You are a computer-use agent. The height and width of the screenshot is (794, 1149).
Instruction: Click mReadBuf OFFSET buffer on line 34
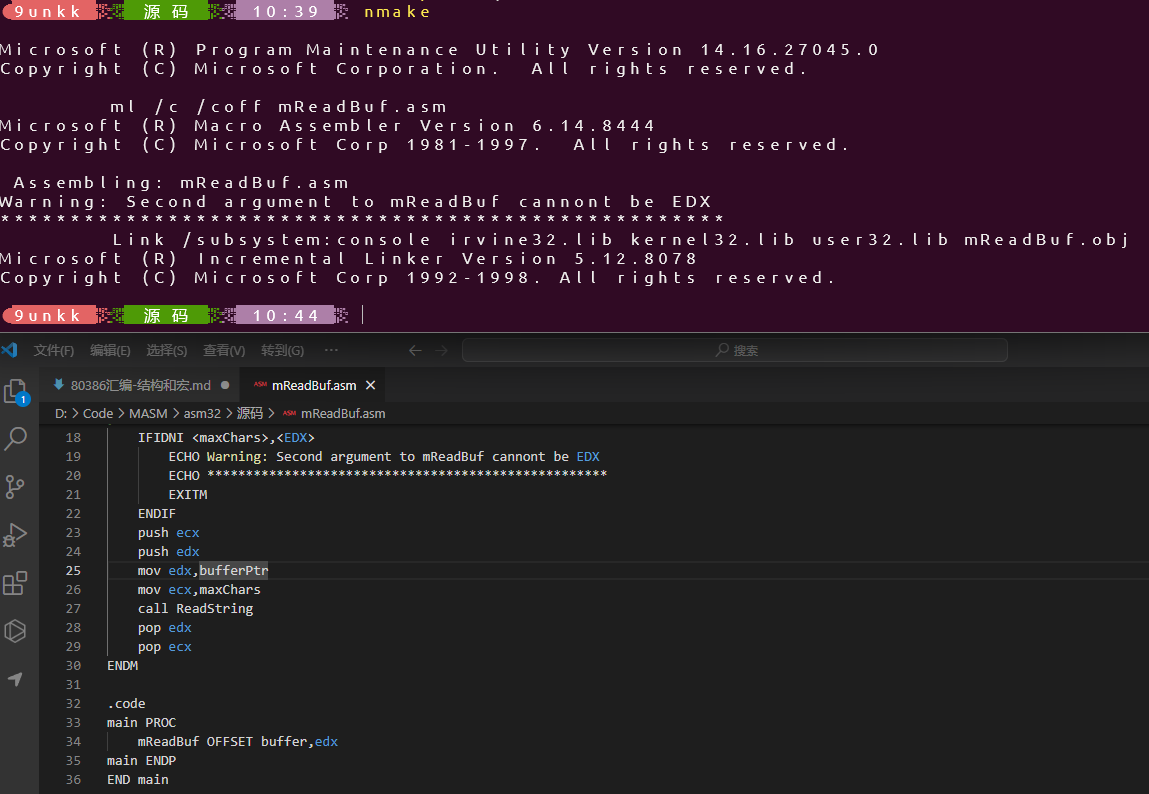point(222,741)
